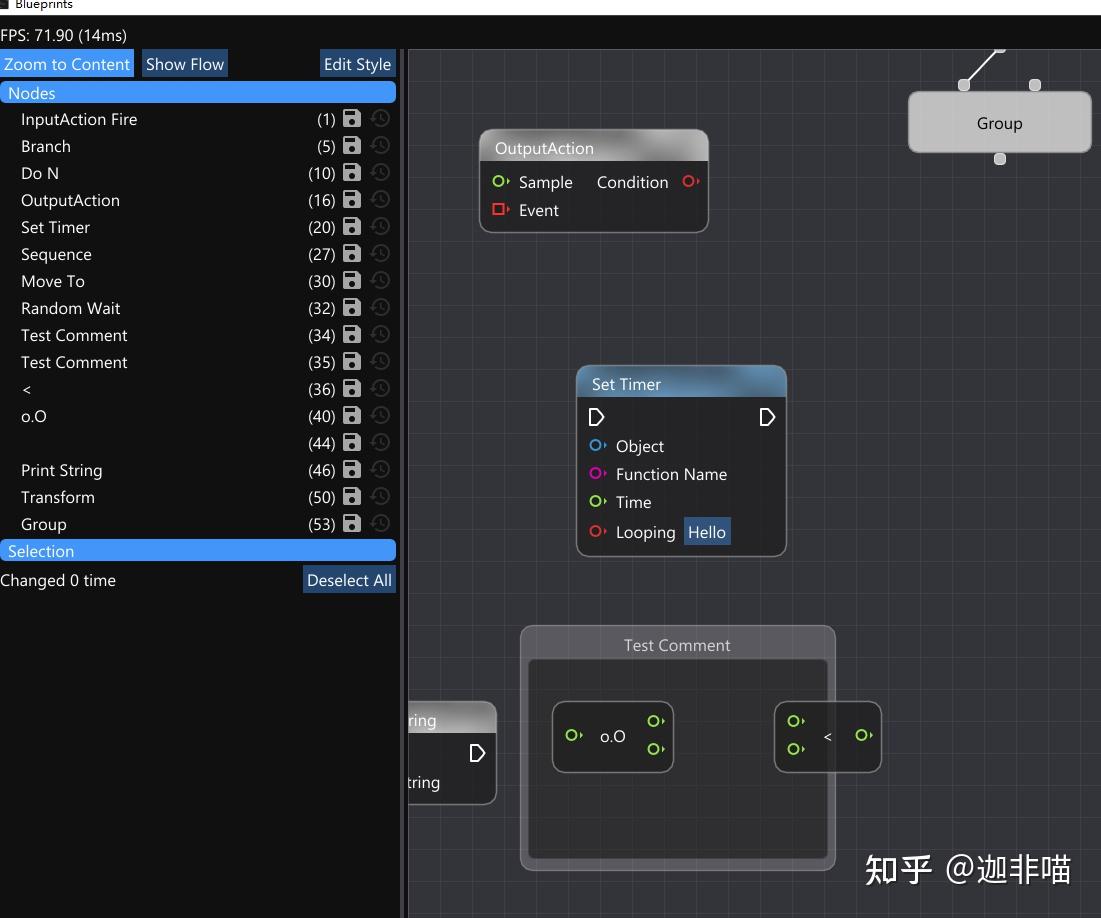Image resolution: width=1101 pixels, height=918 pixels.
Task: View history for the Move To node
Action: pyautogui.click(x=380, y=280)
